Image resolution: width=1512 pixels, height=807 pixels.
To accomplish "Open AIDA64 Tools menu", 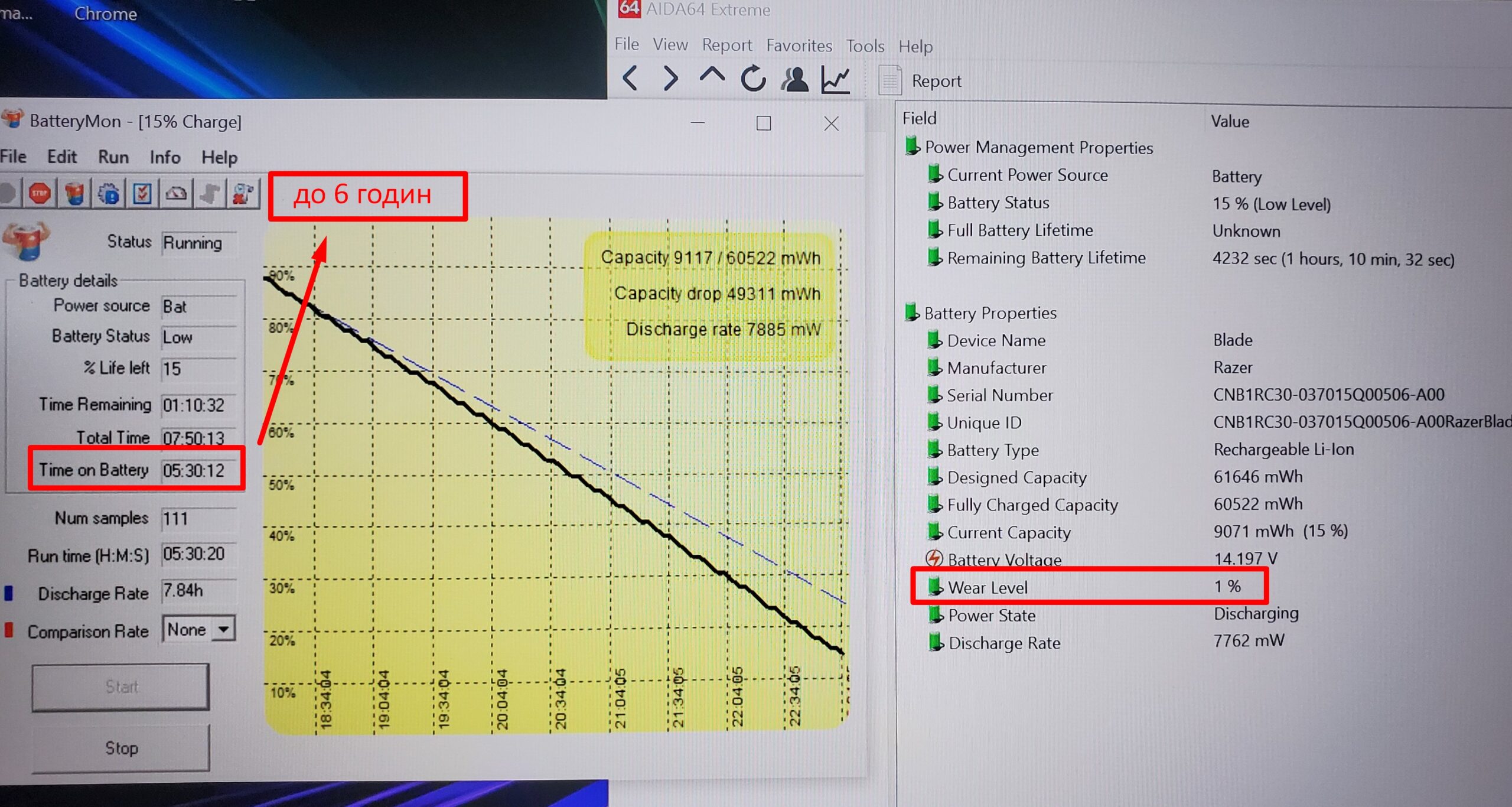I will point(865,46).
